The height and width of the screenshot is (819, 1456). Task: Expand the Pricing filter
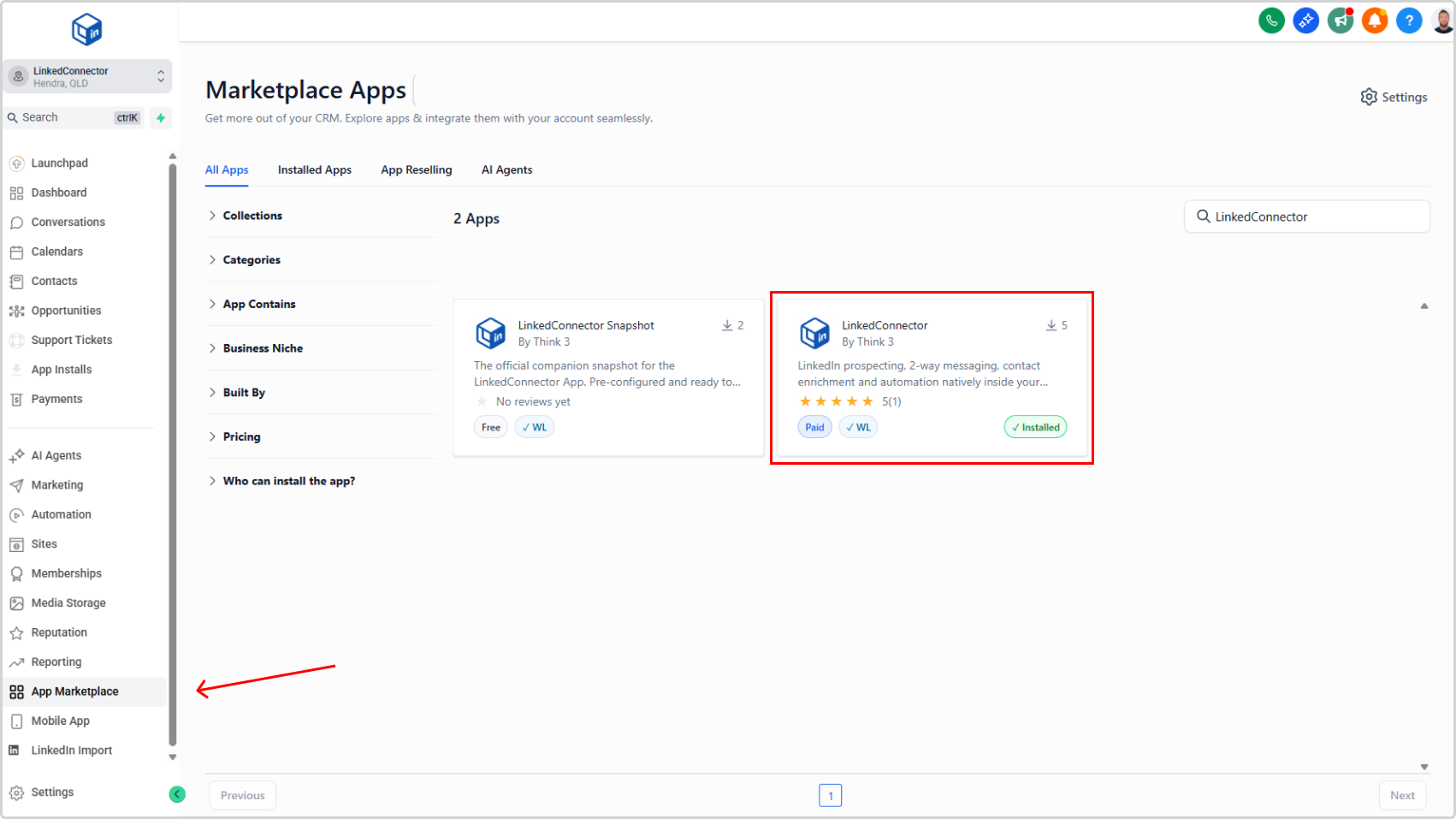pos(241,436)
